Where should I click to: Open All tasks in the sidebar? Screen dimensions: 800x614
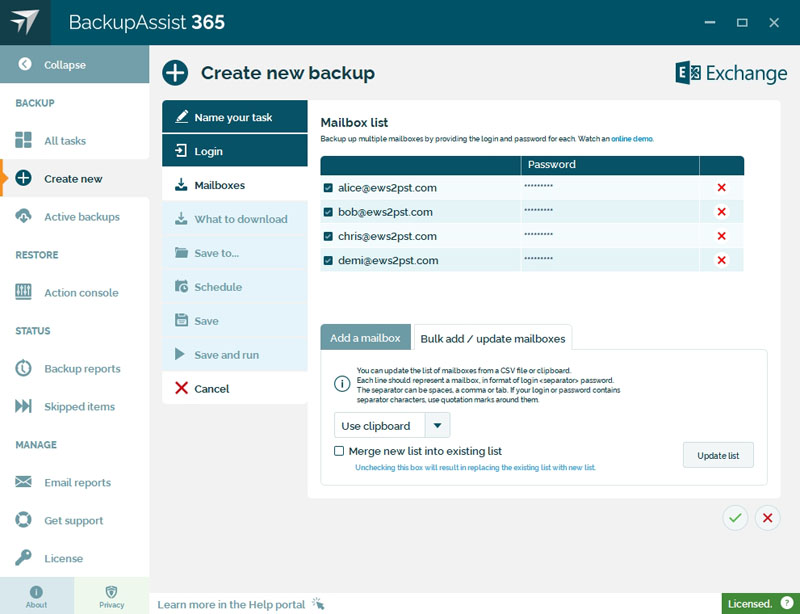pyautogui.click(x=74, y=140)
